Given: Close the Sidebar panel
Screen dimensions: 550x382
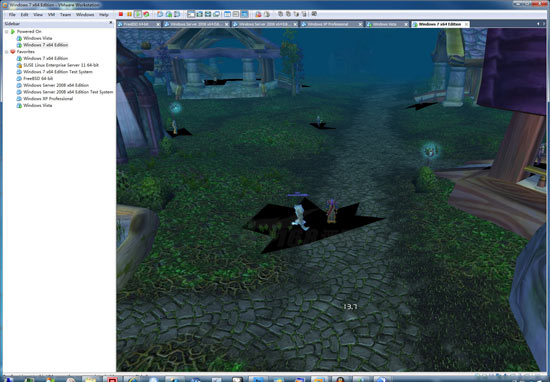Looking at the screenshot, I should [111, 23].
